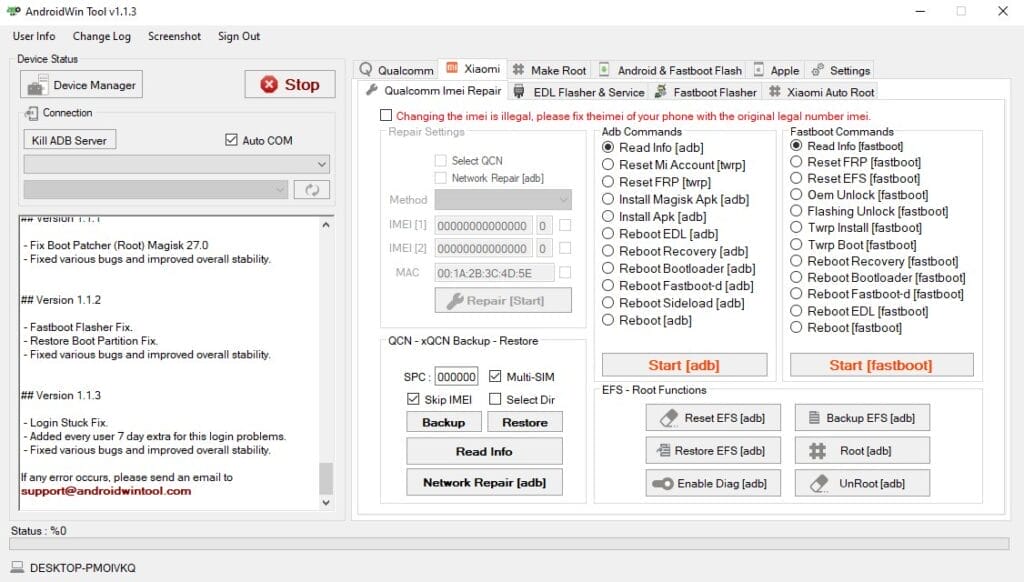Open the Change Log menu
This screenshot has width=1024, height=582.
coord(101,36)
